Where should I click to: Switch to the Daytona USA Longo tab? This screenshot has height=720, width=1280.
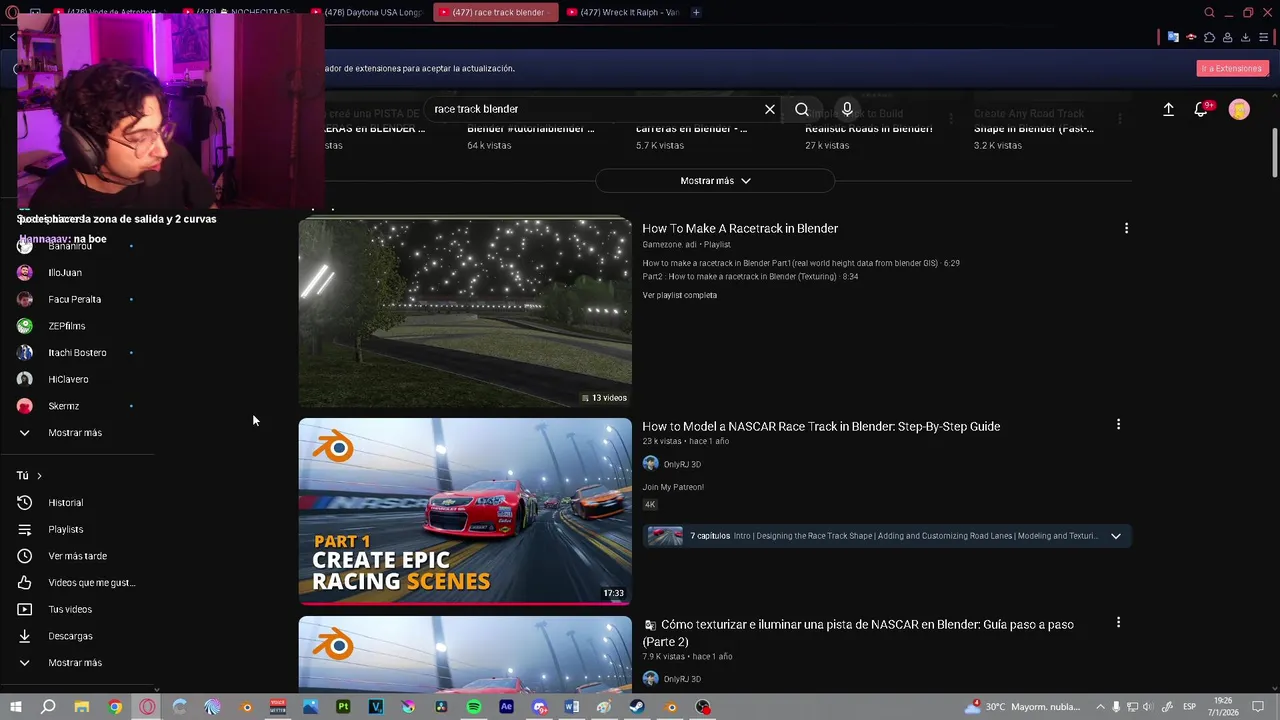pyautogui.click(x=367, y=12)
